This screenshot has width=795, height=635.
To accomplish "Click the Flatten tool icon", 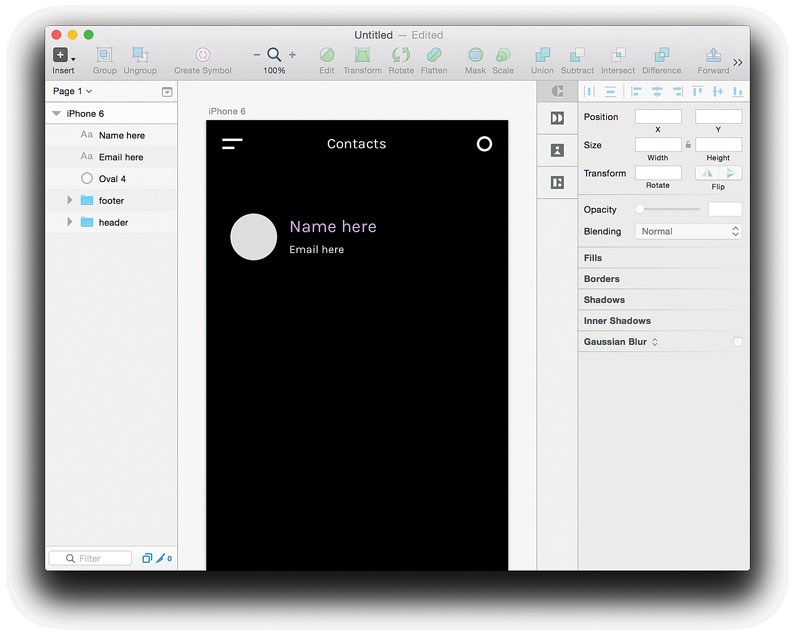I will 434,55.
